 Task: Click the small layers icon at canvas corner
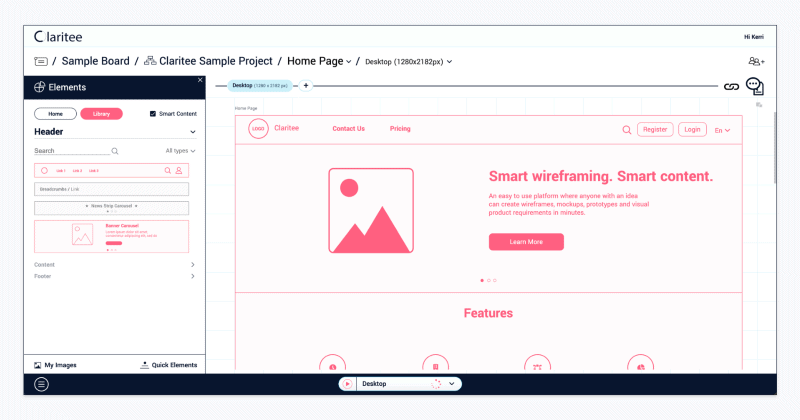click(x=759, y=105)
